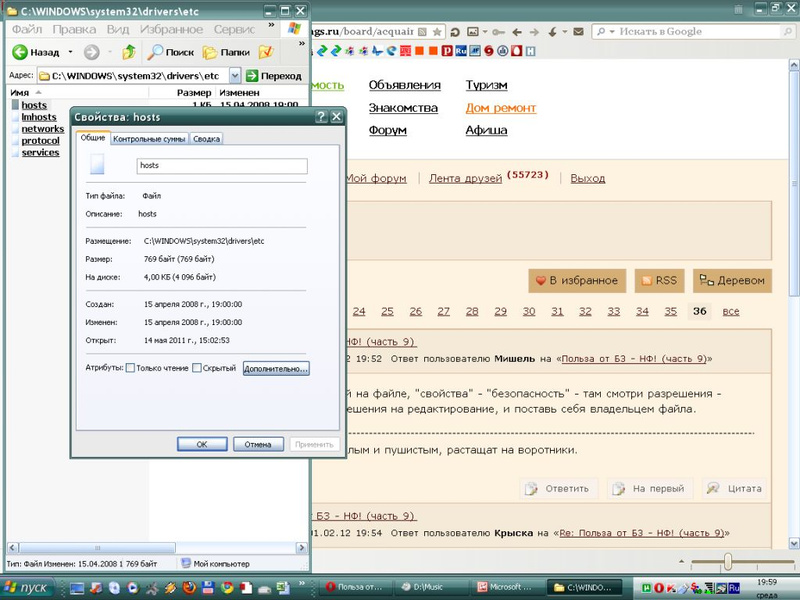The width and height of the screenshot is (800, 600).
Task: Switch to the Контрольные суммы tab
Action: [x=148, y=139]
